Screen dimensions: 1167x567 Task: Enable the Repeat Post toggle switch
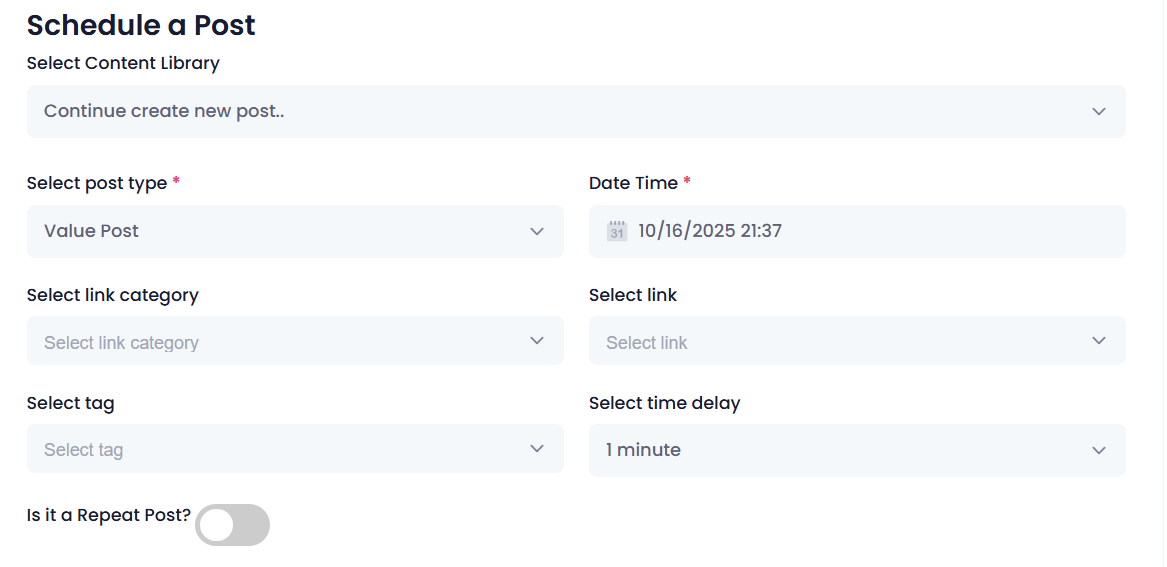click(x=232, y=525)
